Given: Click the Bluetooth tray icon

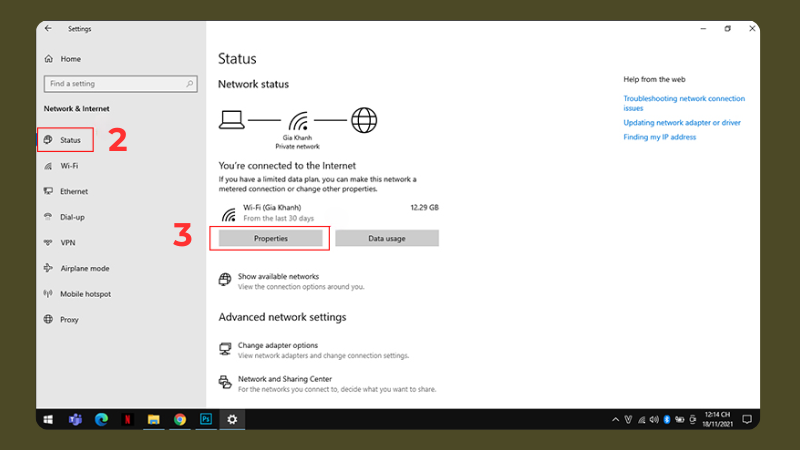Looking at the screenshot, I should tap(667, 420).
